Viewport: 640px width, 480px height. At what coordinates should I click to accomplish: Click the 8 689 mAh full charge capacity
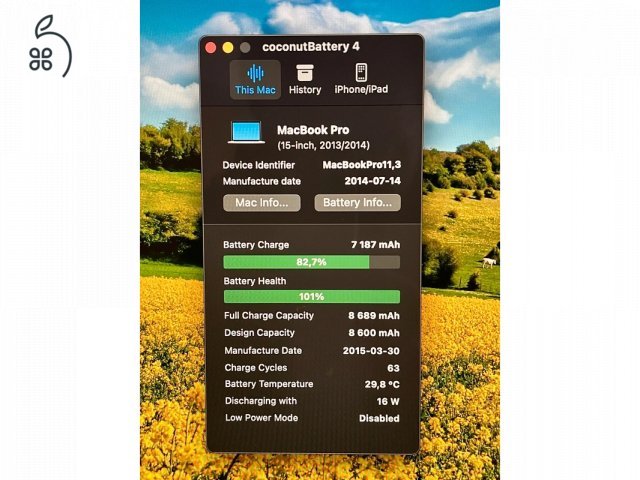tap(374, 316)
